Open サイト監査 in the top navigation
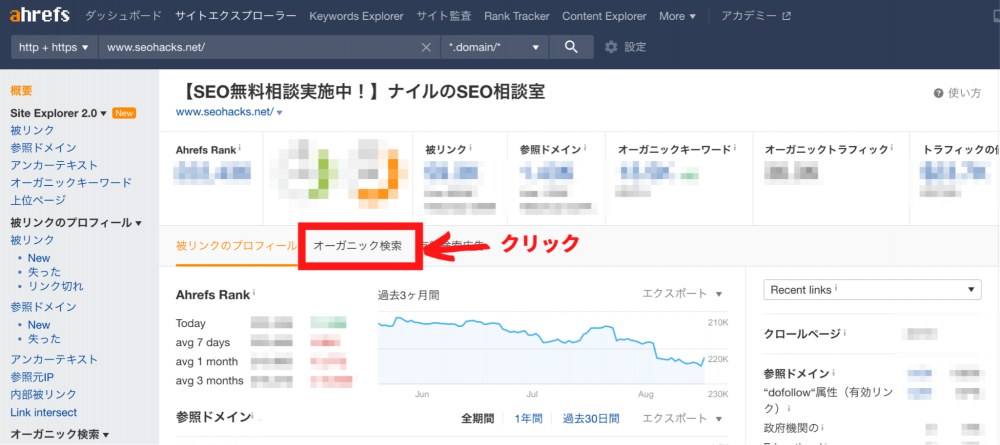Viewport: 1000px width, 445px height. [x=444, y=16]
